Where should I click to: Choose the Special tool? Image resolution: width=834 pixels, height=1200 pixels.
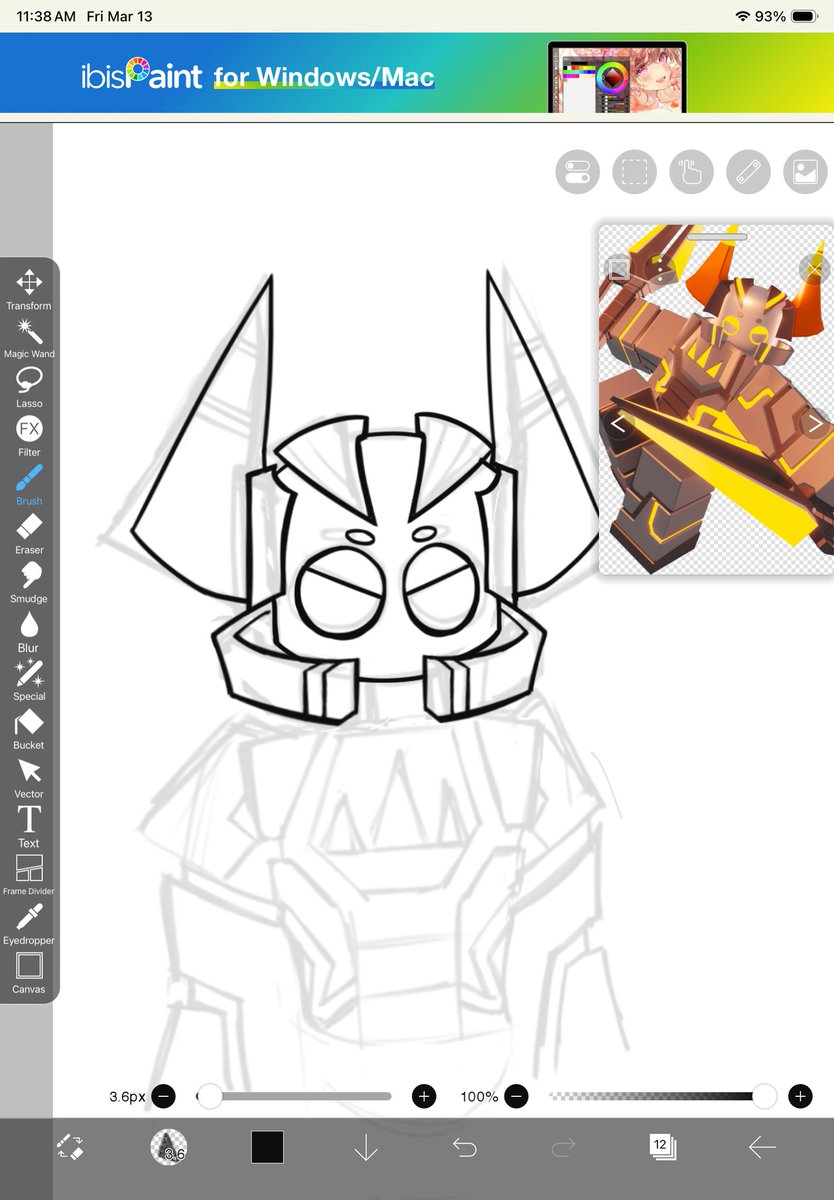(29, 680)
